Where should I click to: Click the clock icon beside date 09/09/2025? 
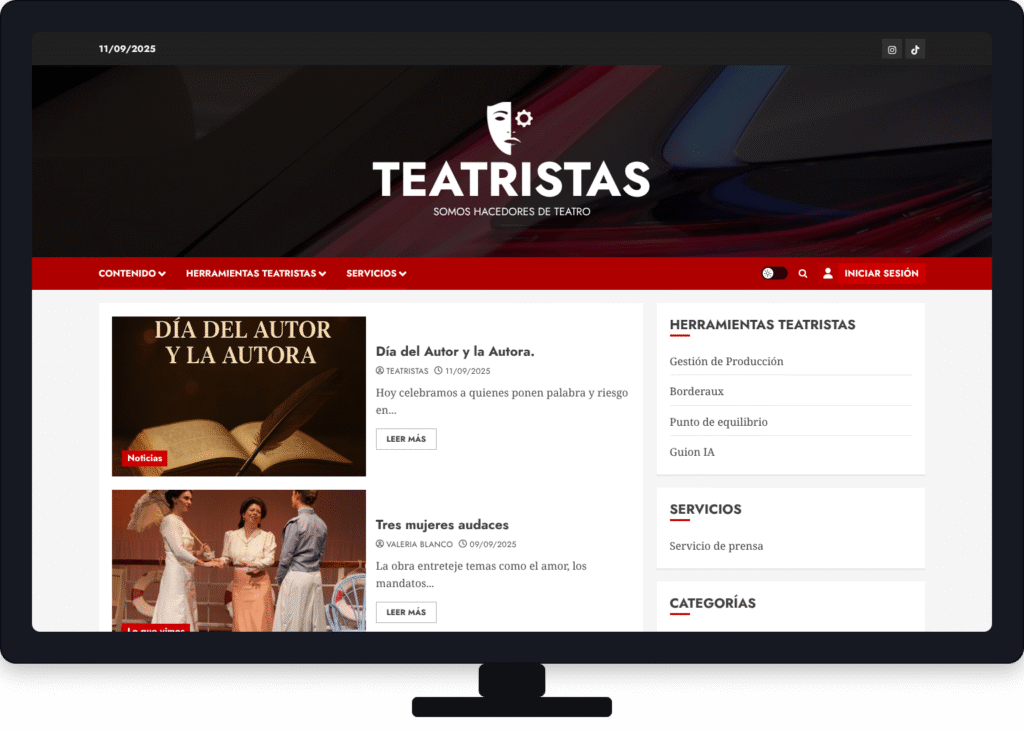pos(462,544)
